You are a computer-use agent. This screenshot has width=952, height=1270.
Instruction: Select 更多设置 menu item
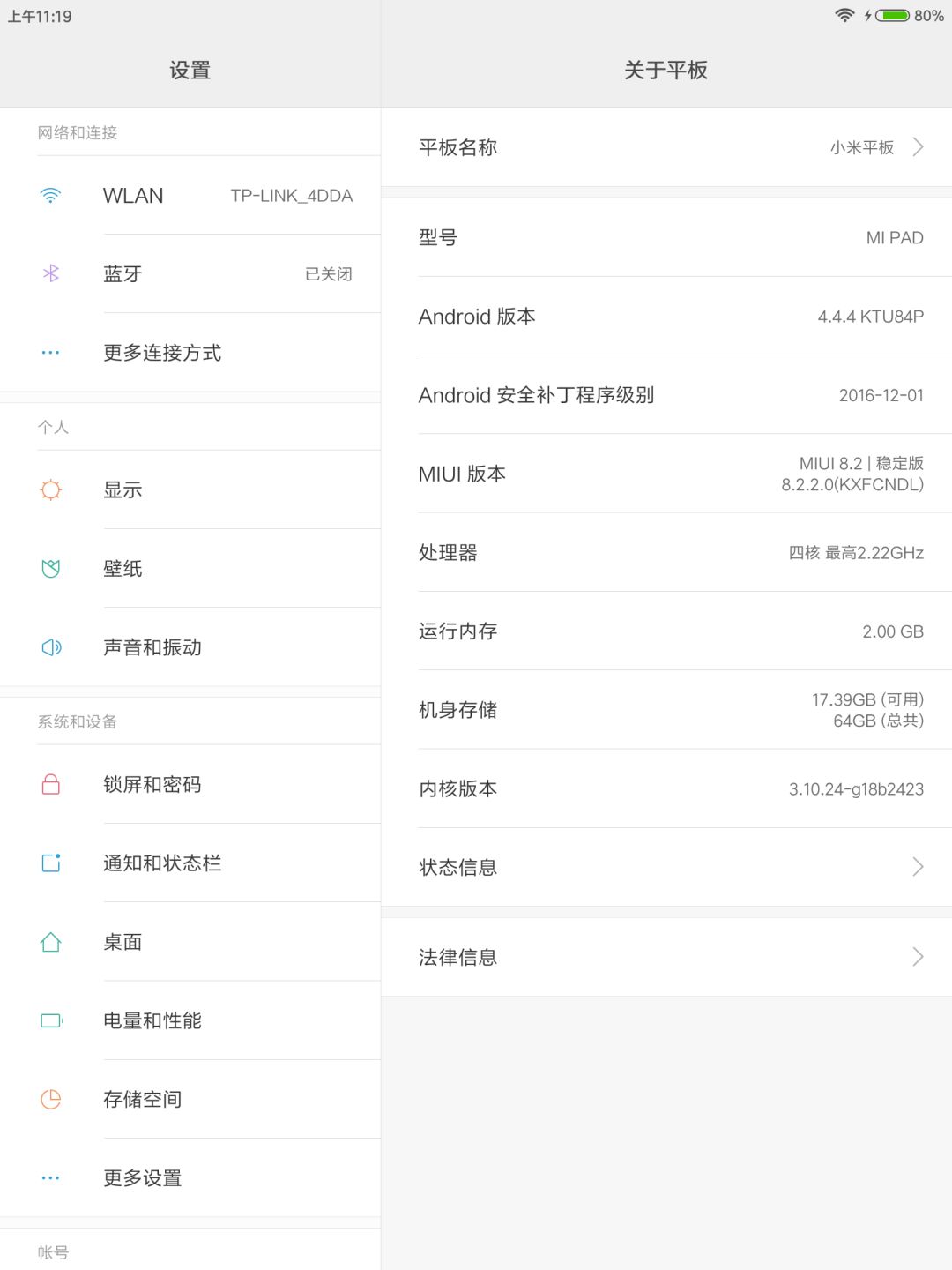tap(190, 1178)
